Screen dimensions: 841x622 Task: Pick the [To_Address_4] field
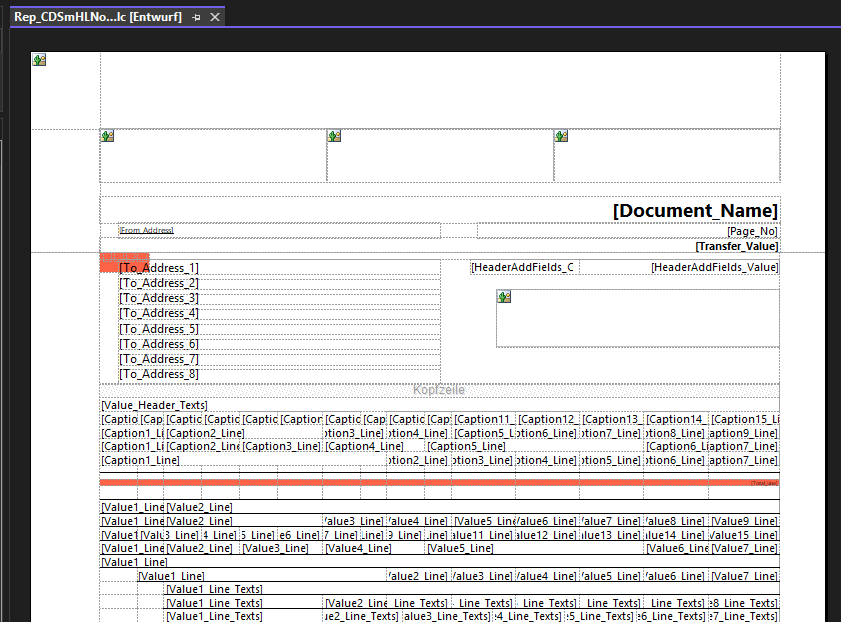[279, 313]
